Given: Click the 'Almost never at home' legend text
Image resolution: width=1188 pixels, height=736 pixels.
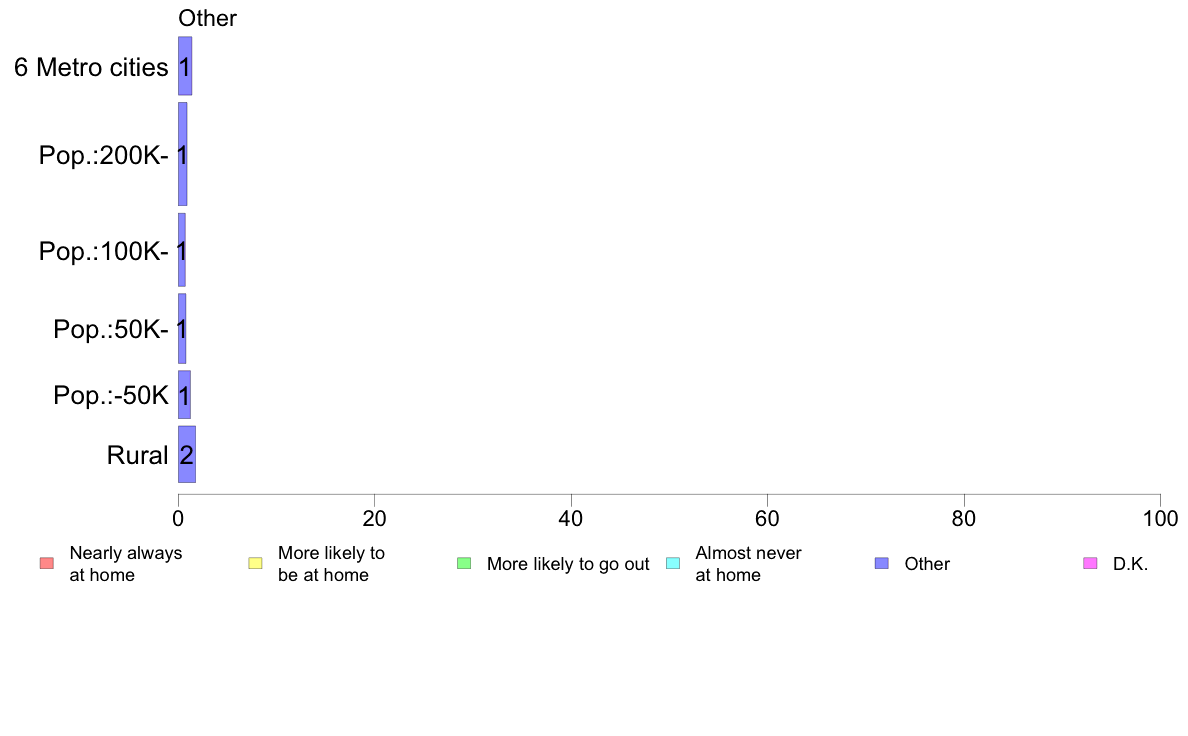Looking at the screenshot, I should 749,564.
